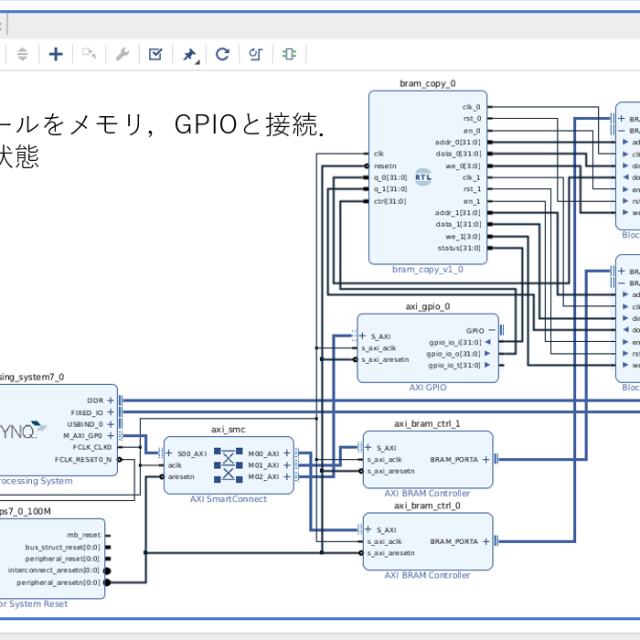
Task: Expand the DDR interface port
Action: (x=111, y=400)
